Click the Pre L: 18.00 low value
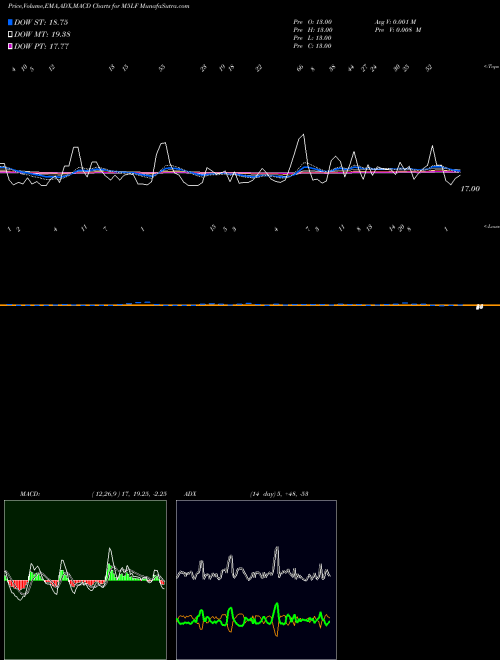 tap(313, 38)
